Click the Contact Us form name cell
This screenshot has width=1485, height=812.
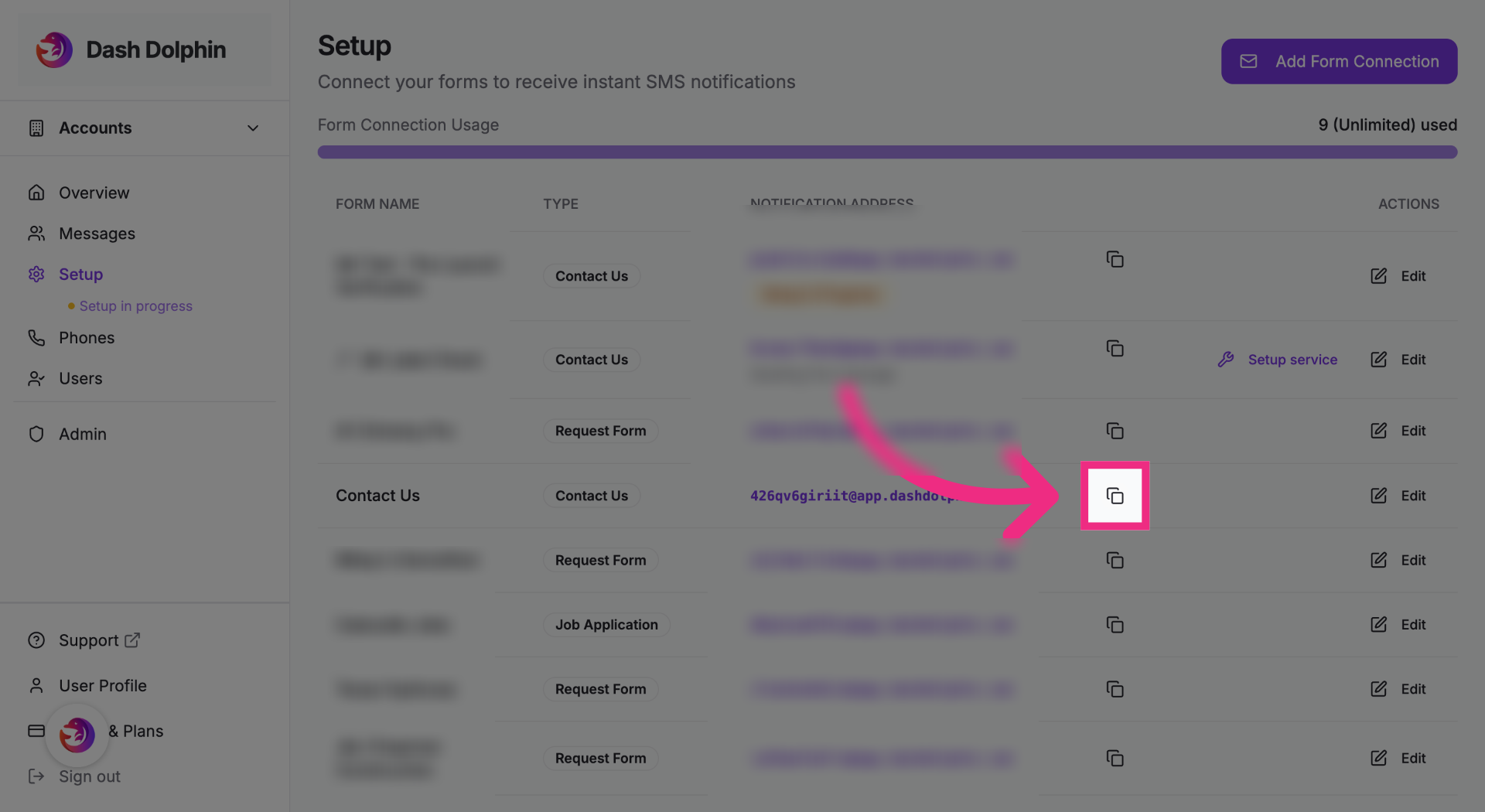(377, 496)
